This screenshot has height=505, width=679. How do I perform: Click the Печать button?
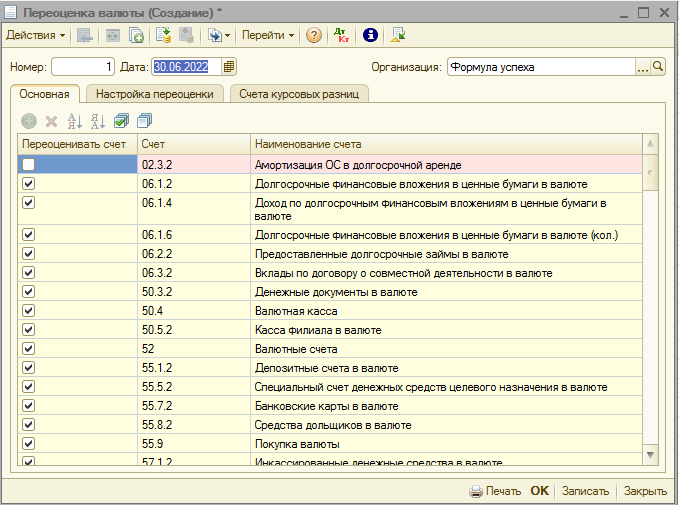point(495,491)
